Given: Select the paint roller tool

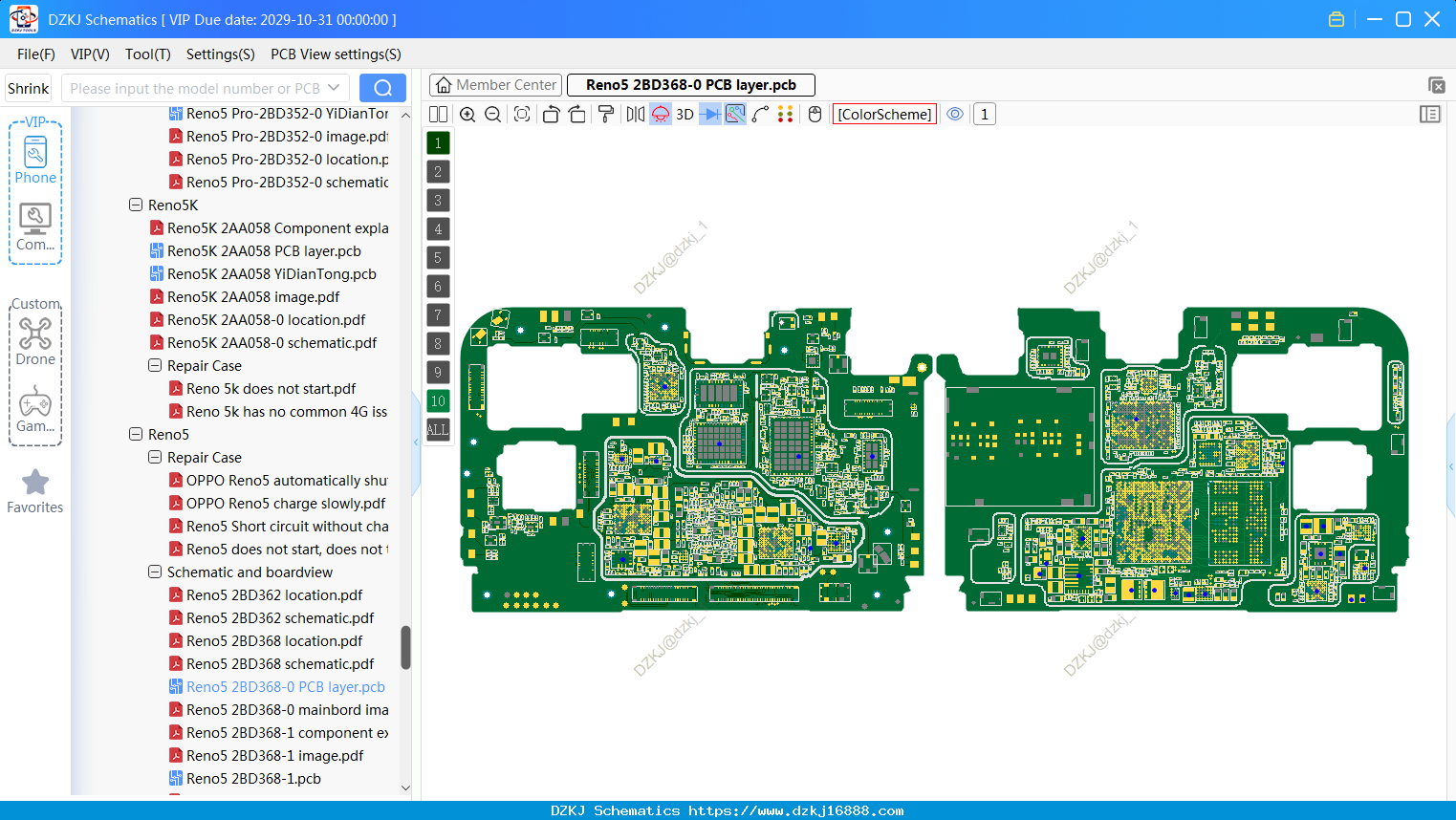Looking at the screenshot, I should [606, 115].
